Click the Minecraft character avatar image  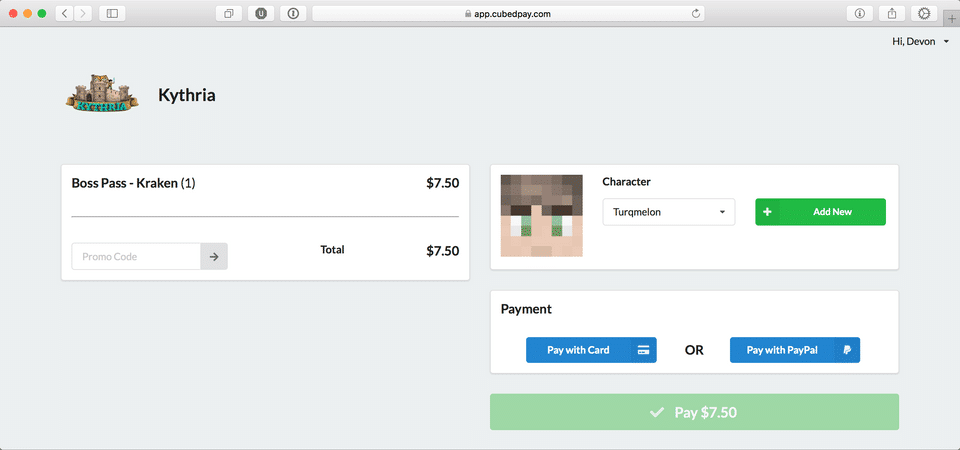(x=542, y=216)
